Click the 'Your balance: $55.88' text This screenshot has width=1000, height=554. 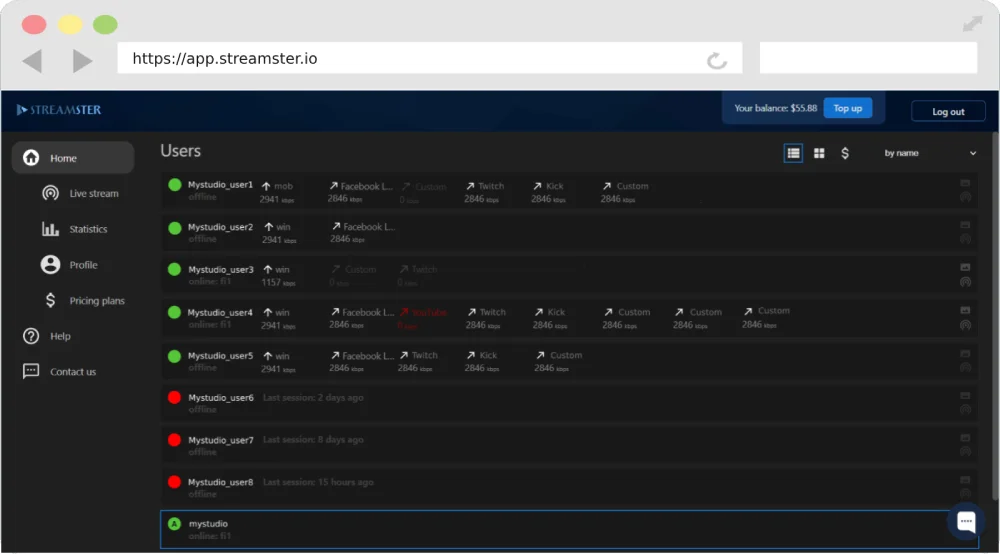775,108
